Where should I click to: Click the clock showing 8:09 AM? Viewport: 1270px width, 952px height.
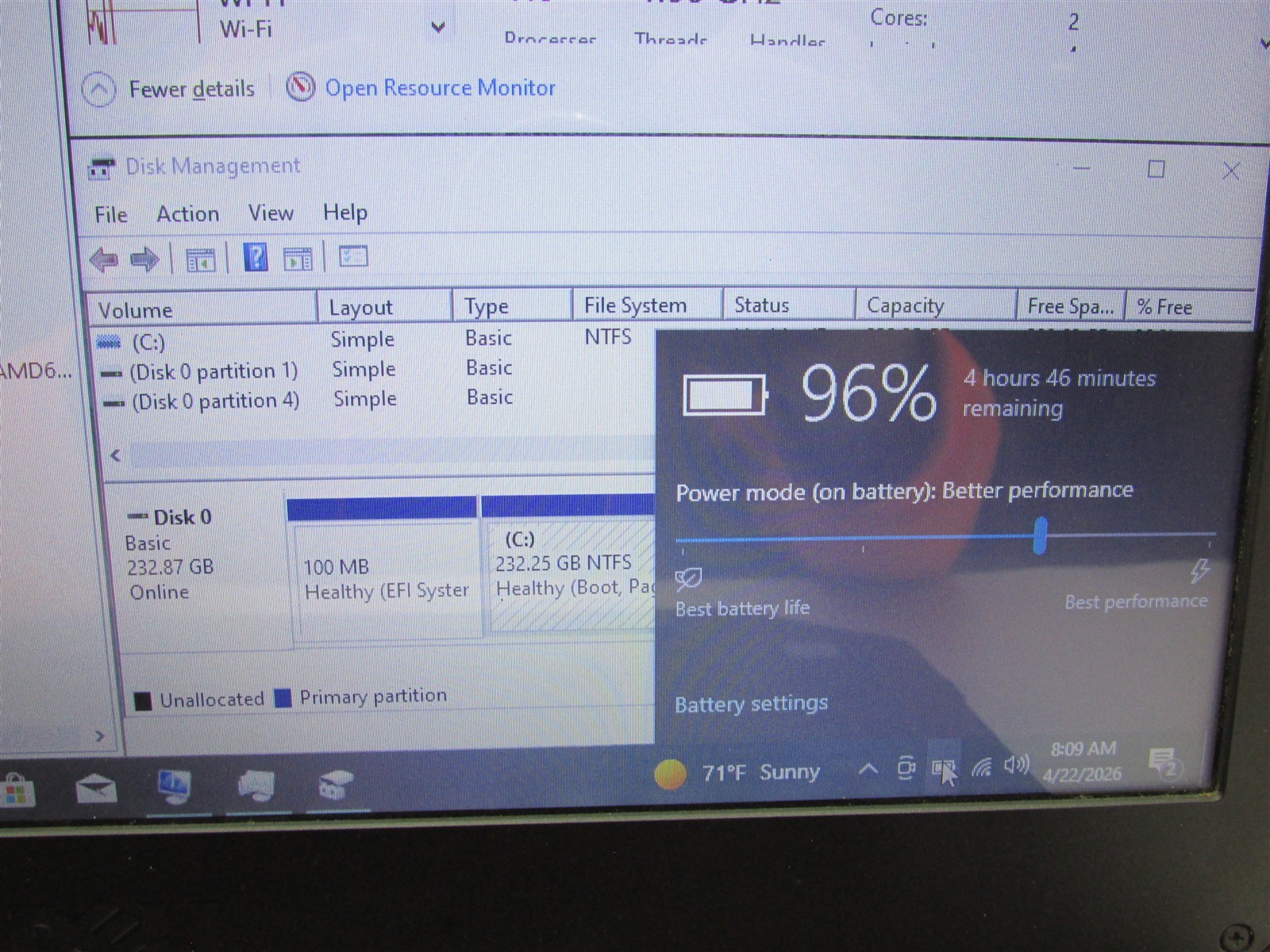[x=1083, y=749]
